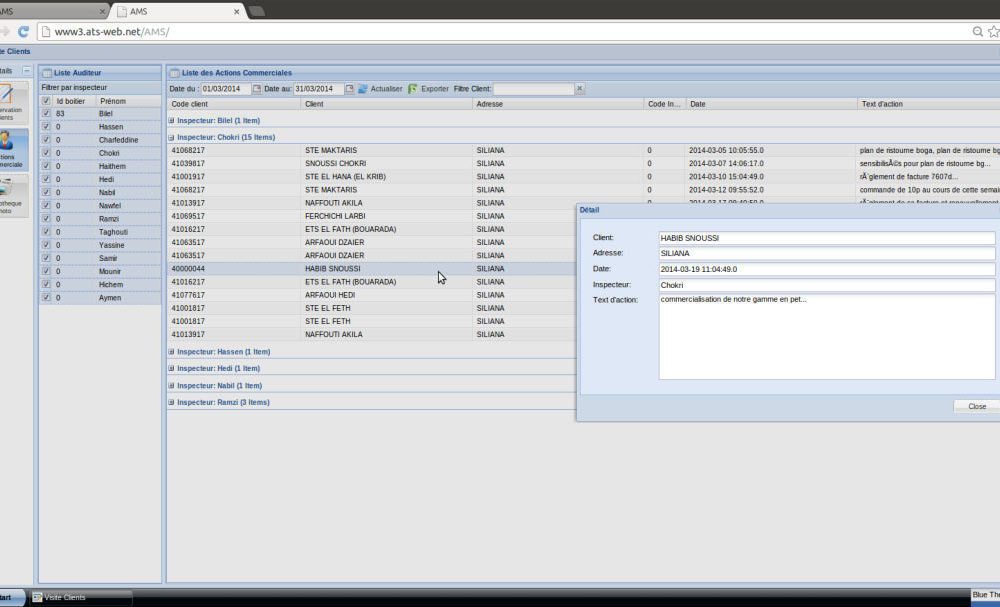This screenshot has height=607, width=1000.
Task: Clear the Filtre Client field with X icon
Action: pyautogui.click(x=579, y=89)
